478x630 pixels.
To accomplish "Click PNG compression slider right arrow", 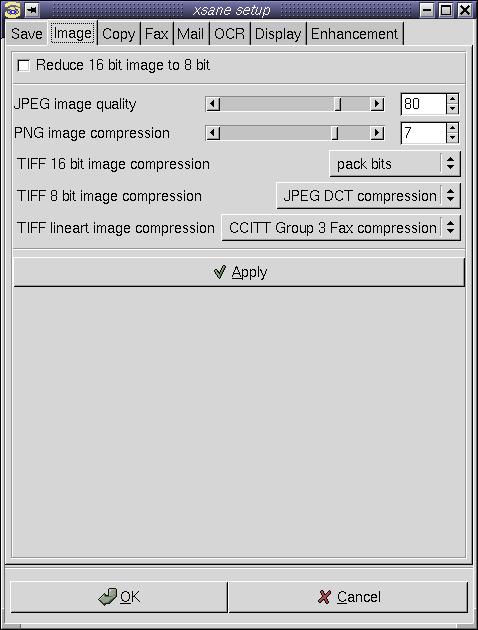I will [377, 133].
